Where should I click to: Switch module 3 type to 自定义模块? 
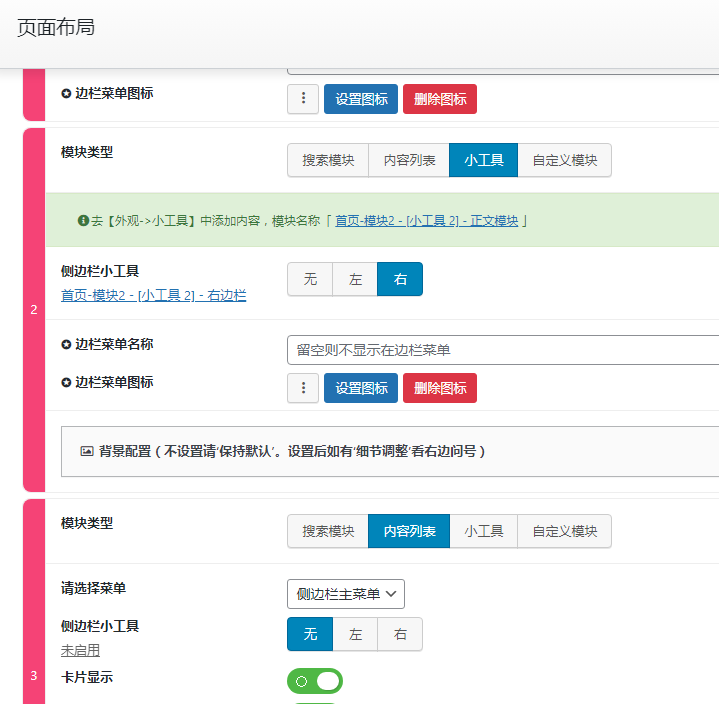click(564, 531)
